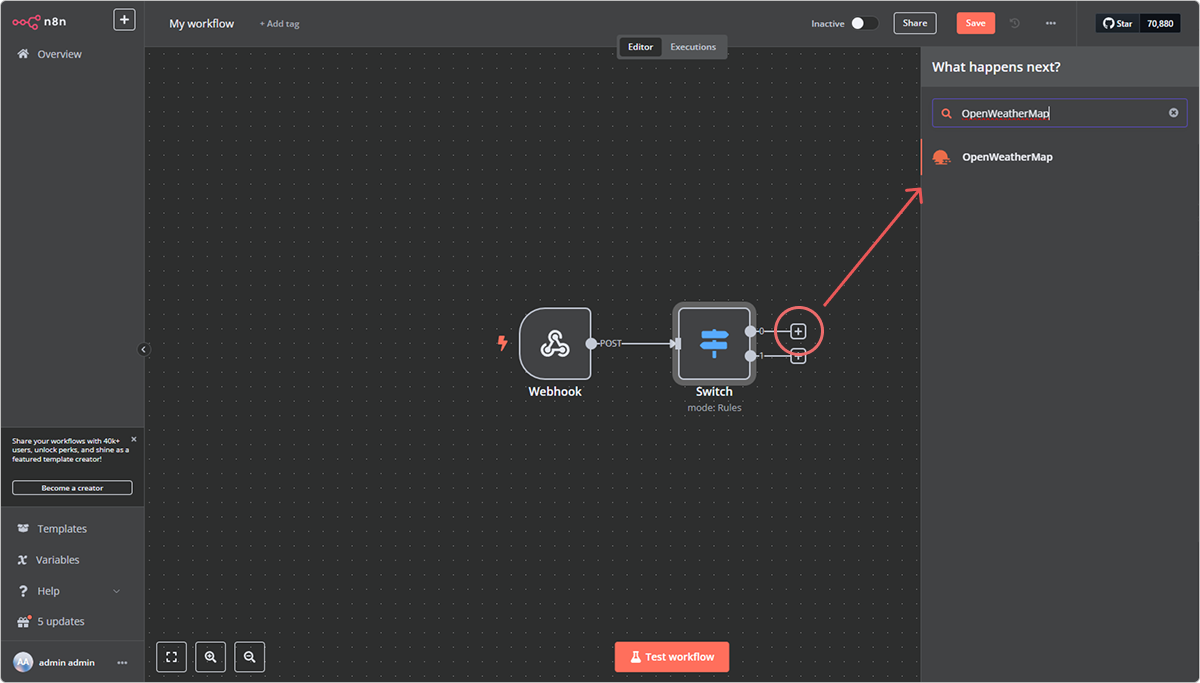Click the mode: Rules subtitle
Viewport: 1200px width, 683px height.
pyautogui.click(x=714, y=408)
